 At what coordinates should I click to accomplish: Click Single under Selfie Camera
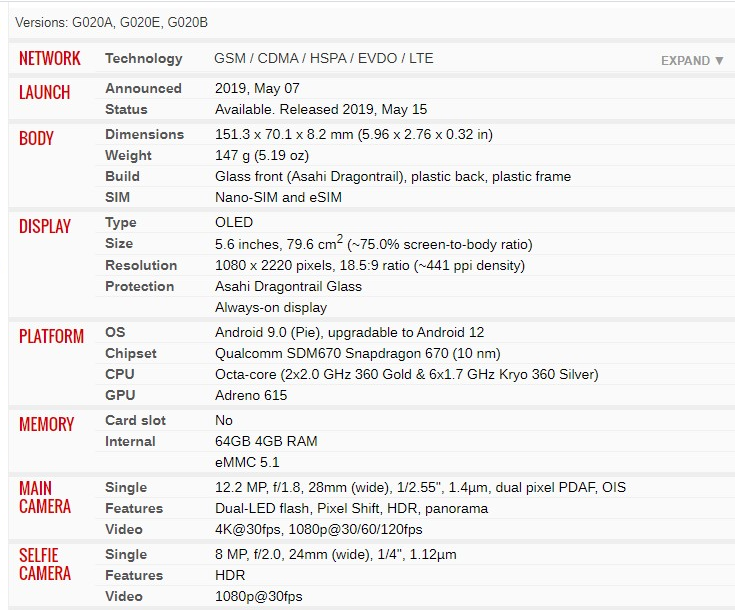(x=126, y=555)
